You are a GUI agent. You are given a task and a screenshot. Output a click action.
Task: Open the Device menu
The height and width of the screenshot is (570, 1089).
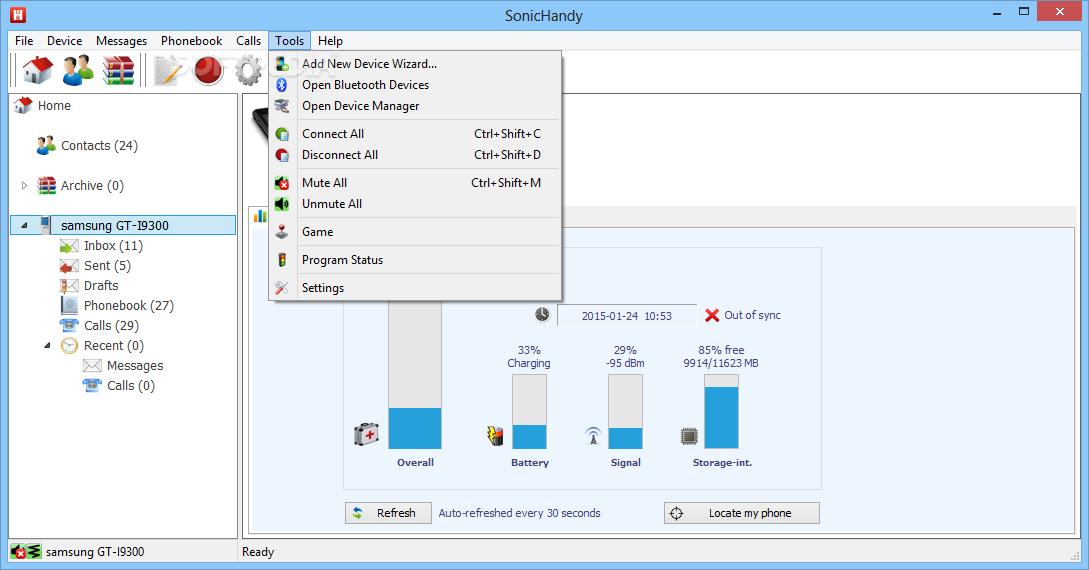pyautogui.click(x=65, y=41)
